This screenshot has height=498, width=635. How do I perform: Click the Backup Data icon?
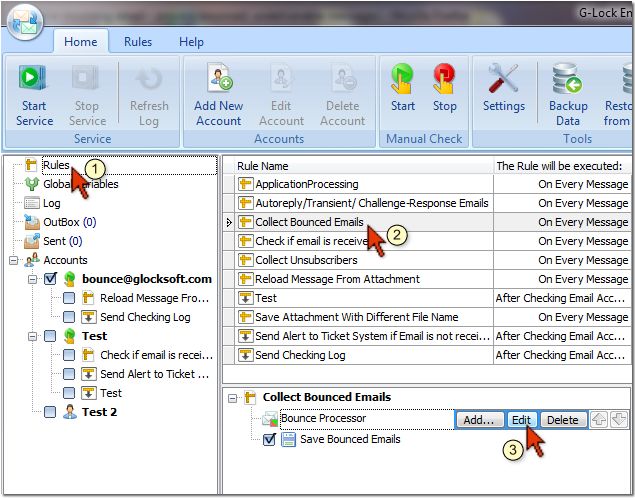[568, 79]
